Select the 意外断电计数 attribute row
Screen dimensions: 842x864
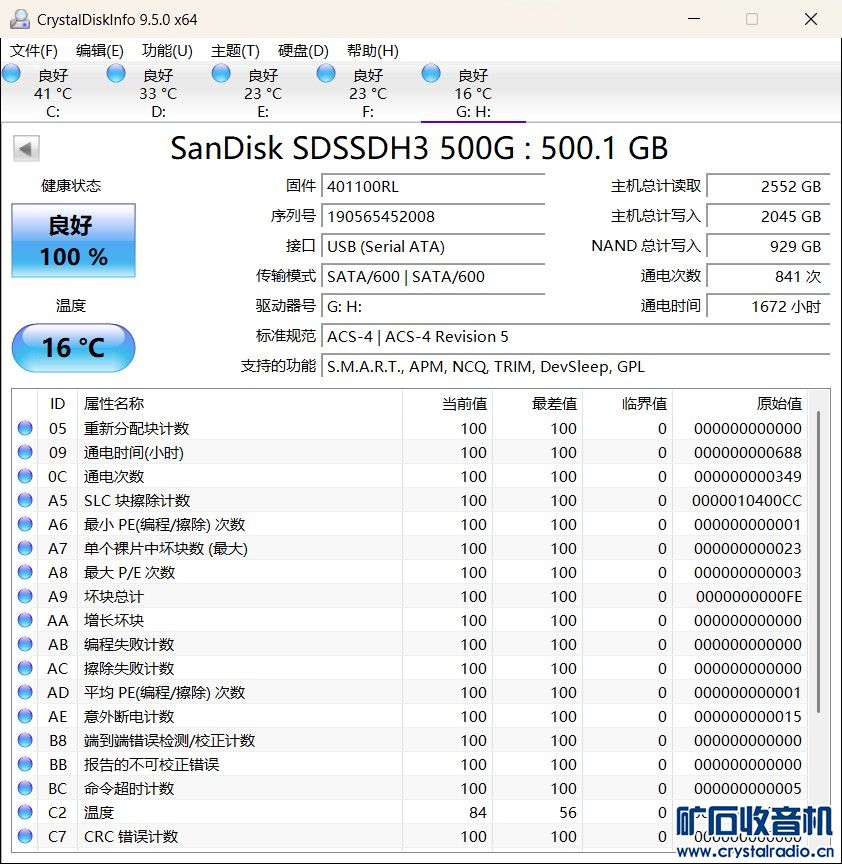pos(409,716)
